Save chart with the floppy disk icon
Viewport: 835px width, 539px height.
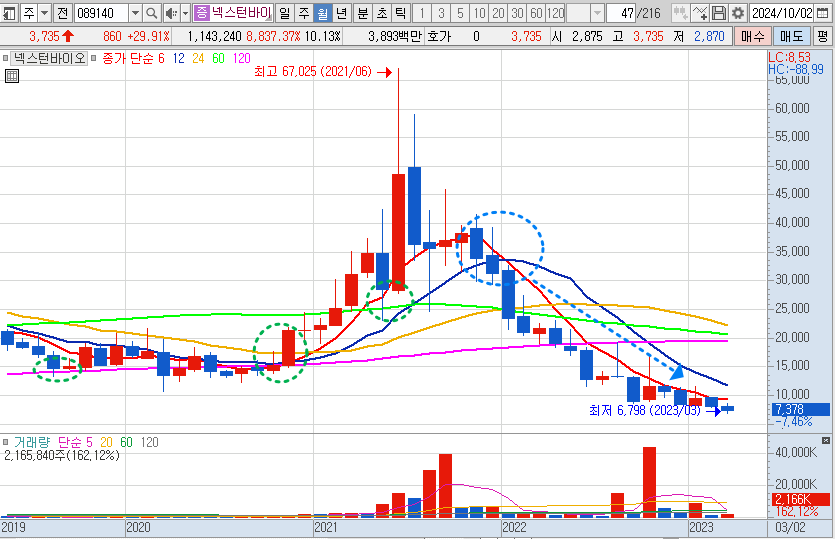[x=719, y=13]
